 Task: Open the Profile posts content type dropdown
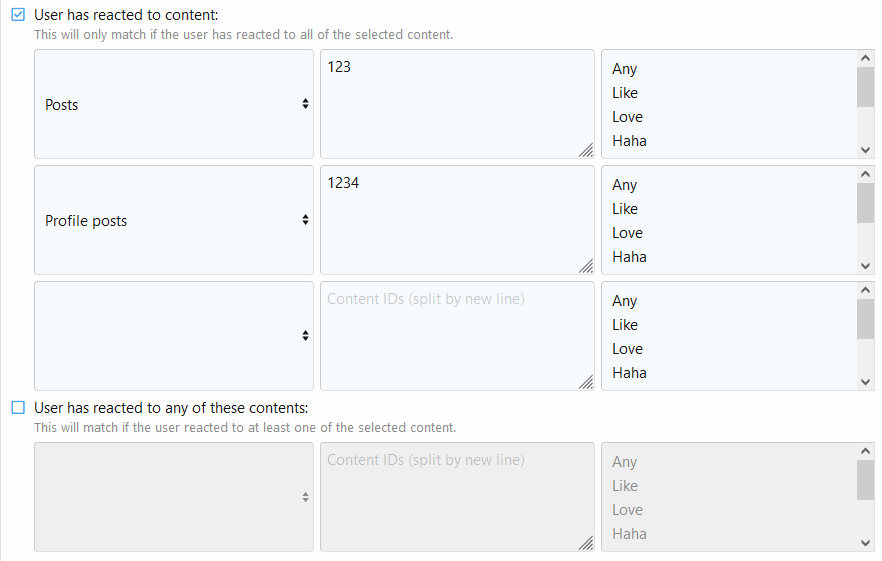point(173,220)
